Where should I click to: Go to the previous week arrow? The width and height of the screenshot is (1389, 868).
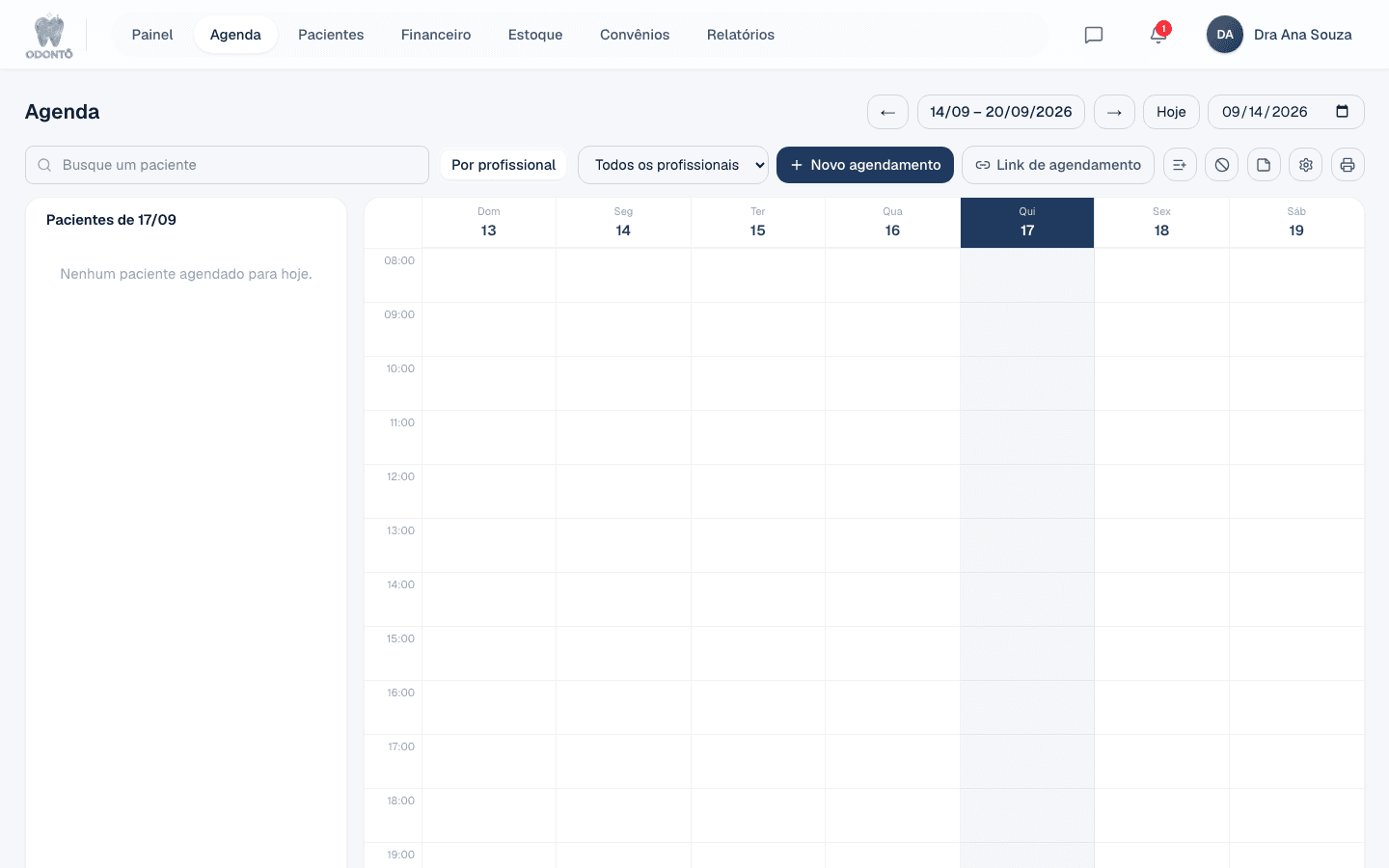[x=887, y=112]
